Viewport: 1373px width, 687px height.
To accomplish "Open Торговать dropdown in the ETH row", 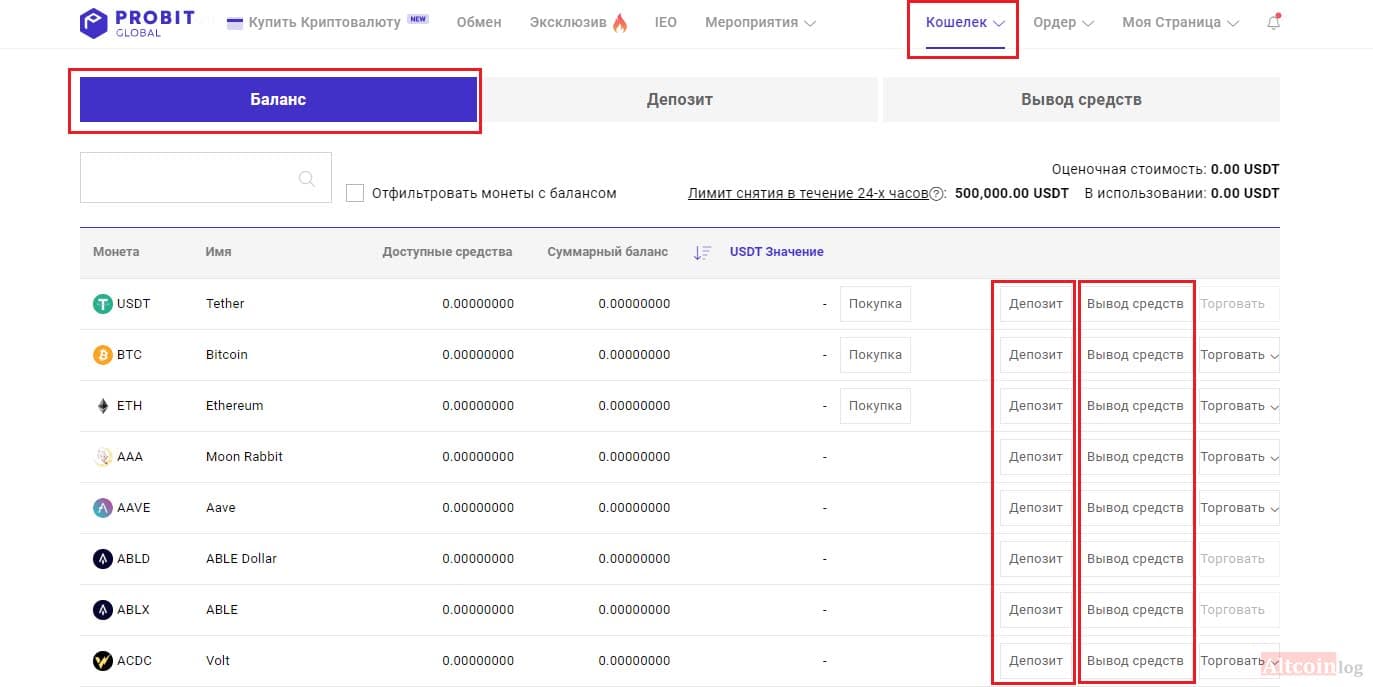I will click(1239, 406).
